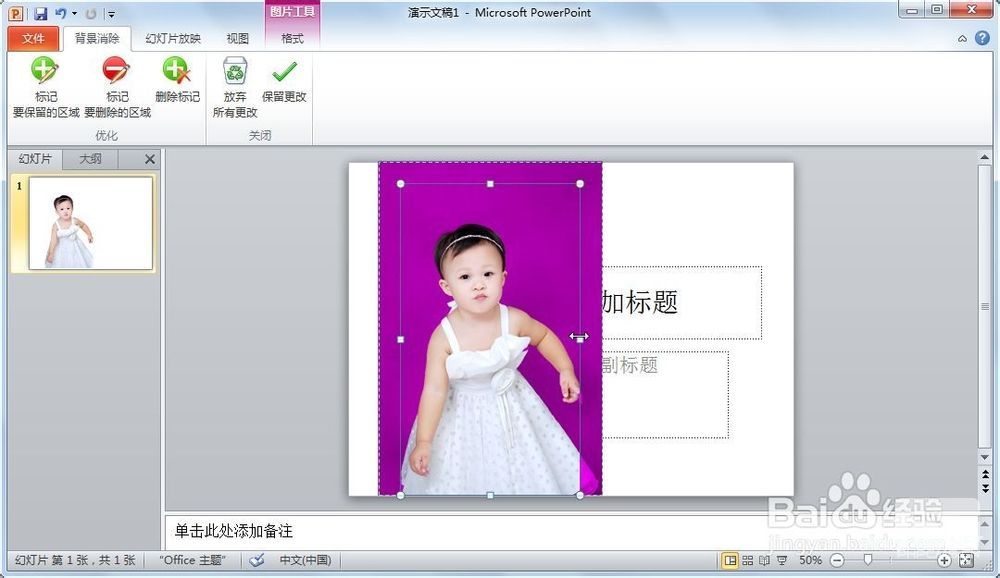Click the zoom slider handle
This screenshot has width=1000, height=578.
(x=868, y=560)
